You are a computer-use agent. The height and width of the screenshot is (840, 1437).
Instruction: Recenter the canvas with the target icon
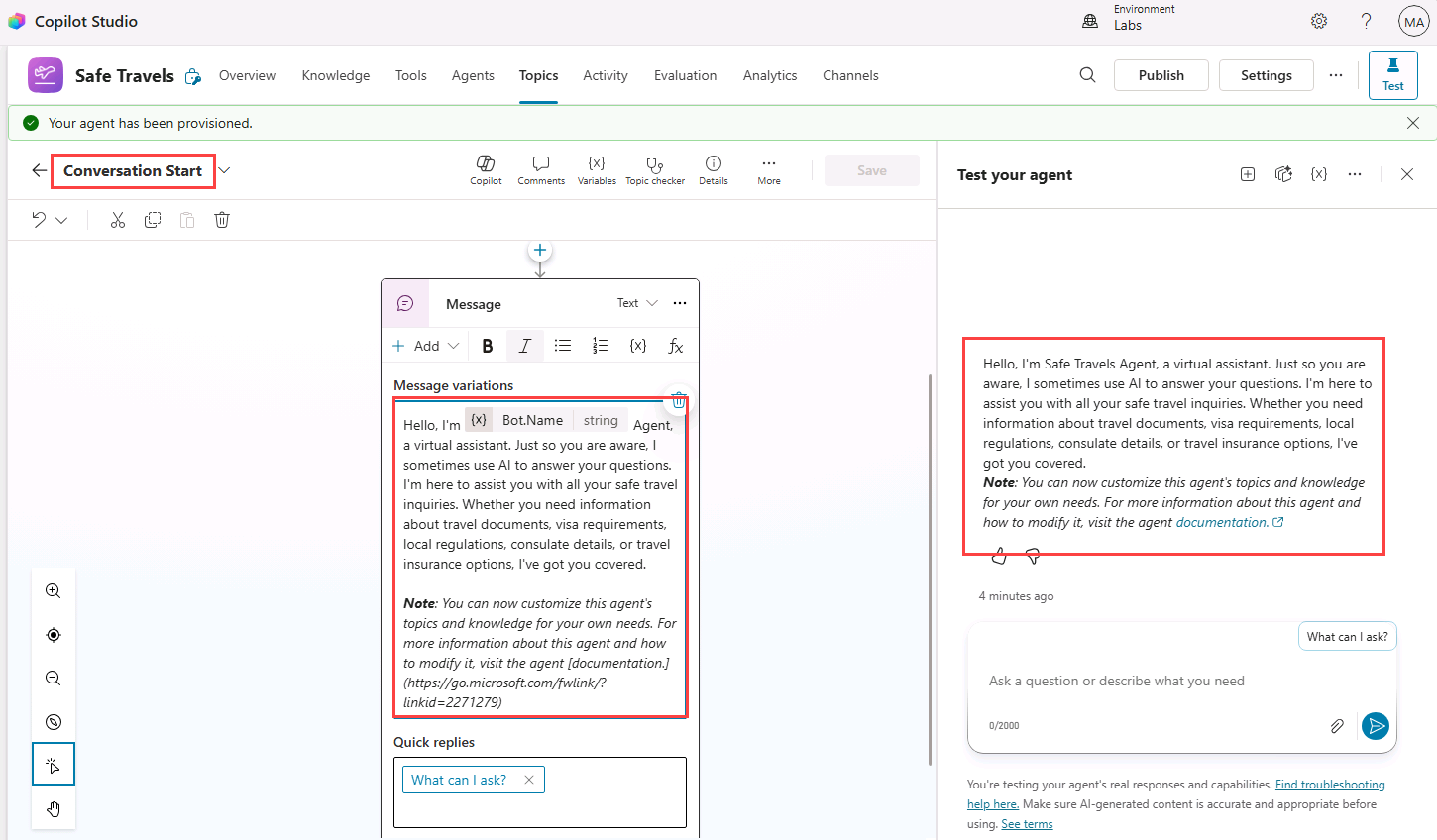54,635
